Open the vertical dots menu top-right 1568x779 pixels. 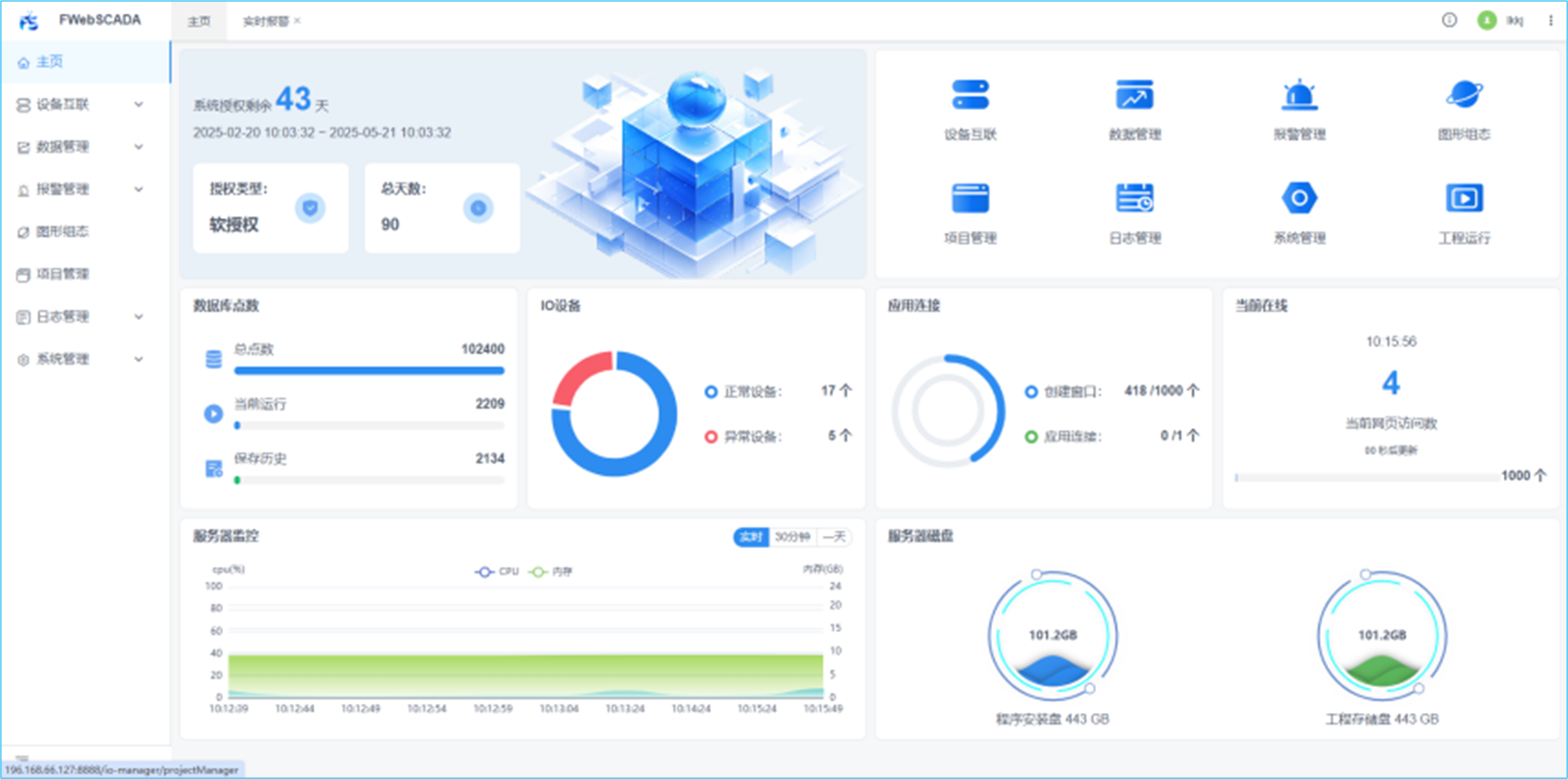pyautogui.click(x=1550, y=21)
